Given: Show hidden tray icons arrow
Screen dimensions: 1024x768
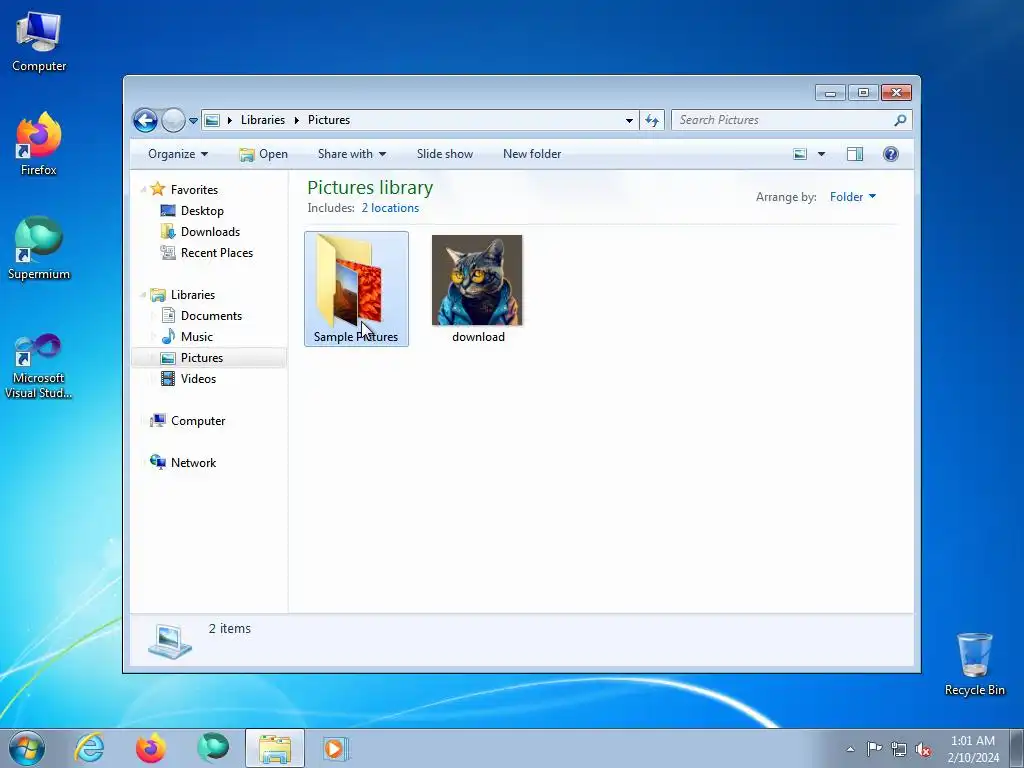Looking at the screenshot, I should point(850,749).
